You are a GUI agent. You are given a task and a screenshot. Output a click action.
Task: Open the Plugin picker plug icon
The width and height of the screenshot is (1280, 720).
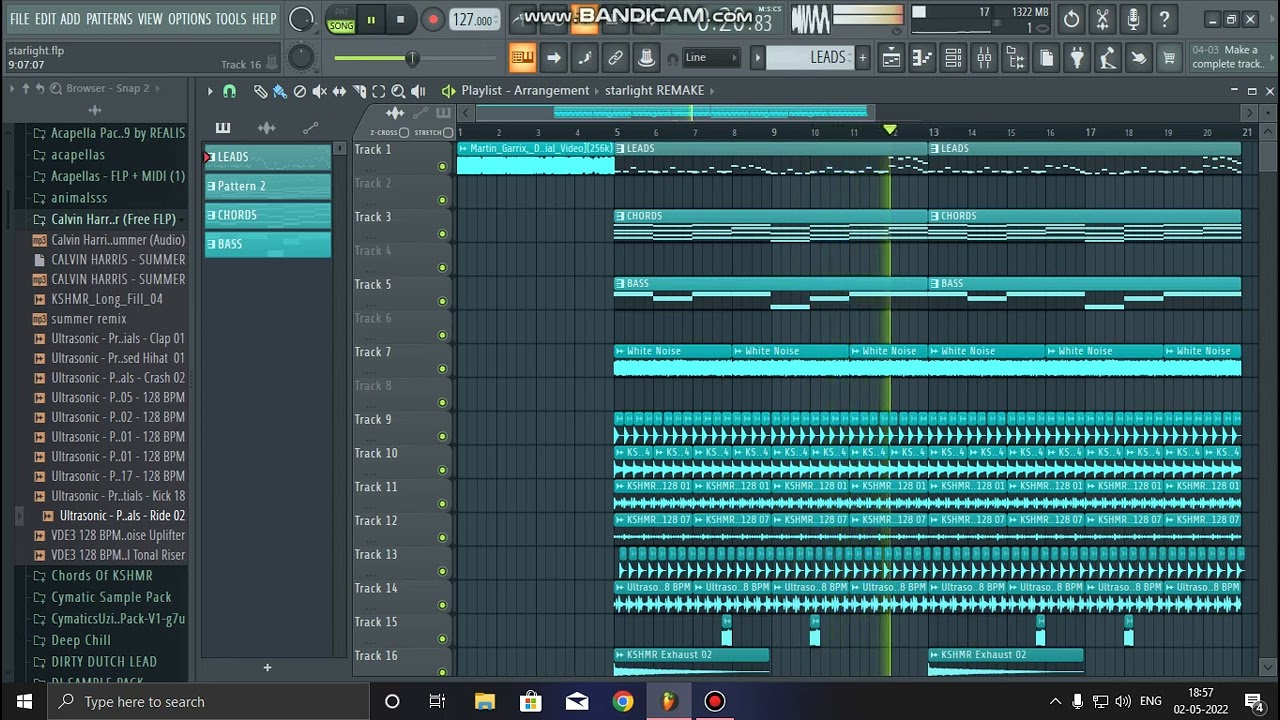click(x=1077, y=58)
